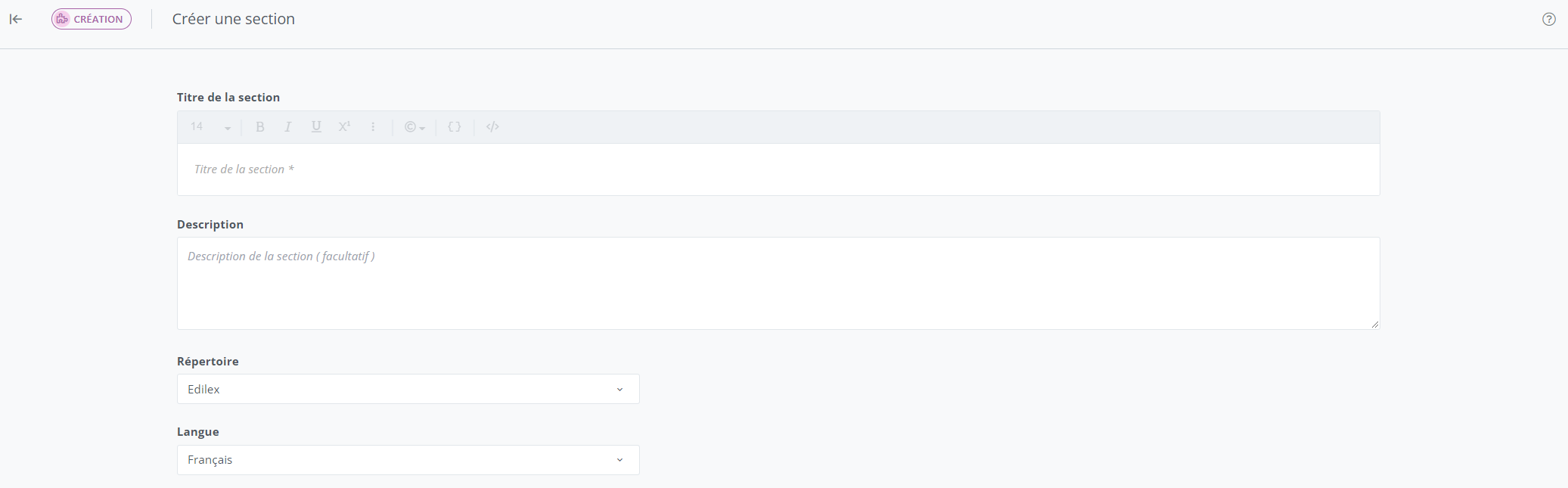Click the help question mark icon
This screenshot has height=488, width=1568.
(x=1549, y=20)
